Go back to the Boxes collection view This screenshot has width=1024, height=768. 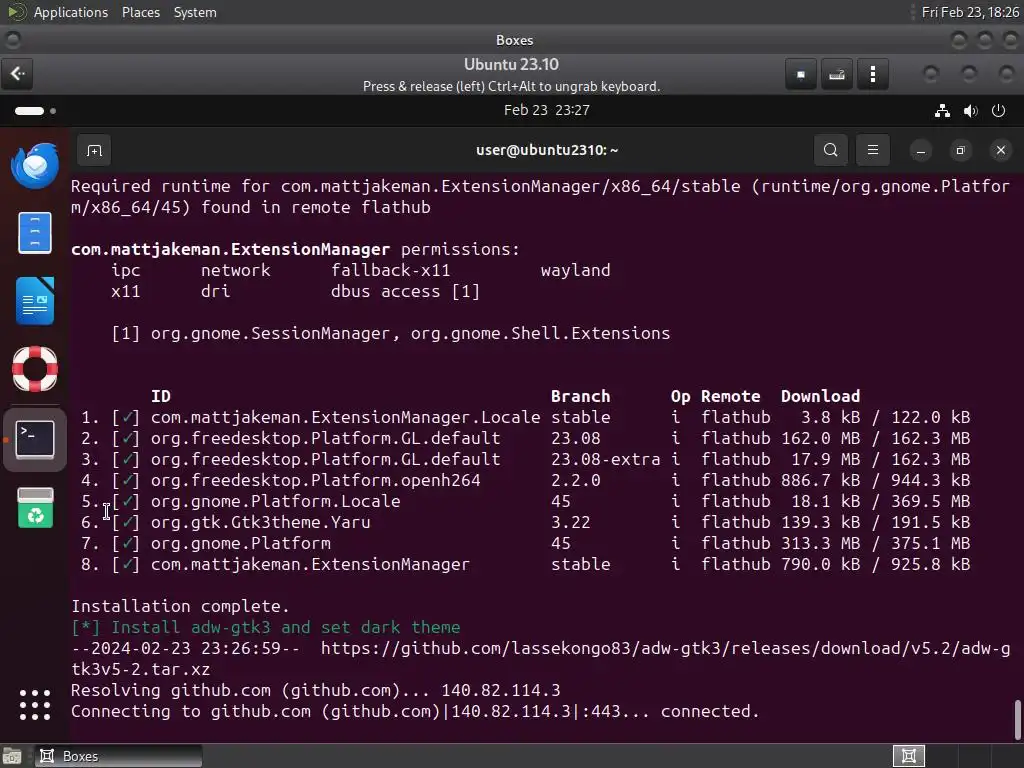(x=18, y=74)
